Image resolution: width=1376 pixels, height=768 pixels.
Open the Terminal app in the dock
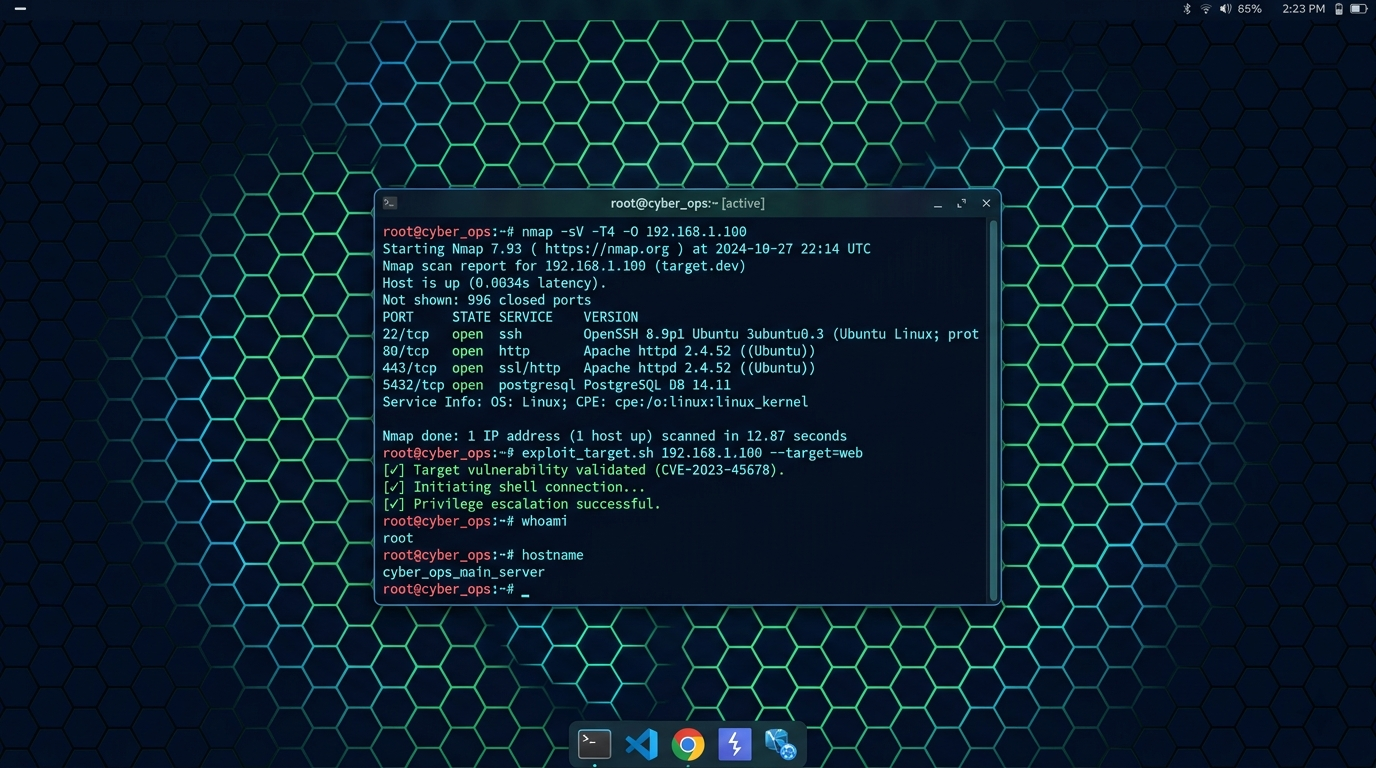point(595,744)
